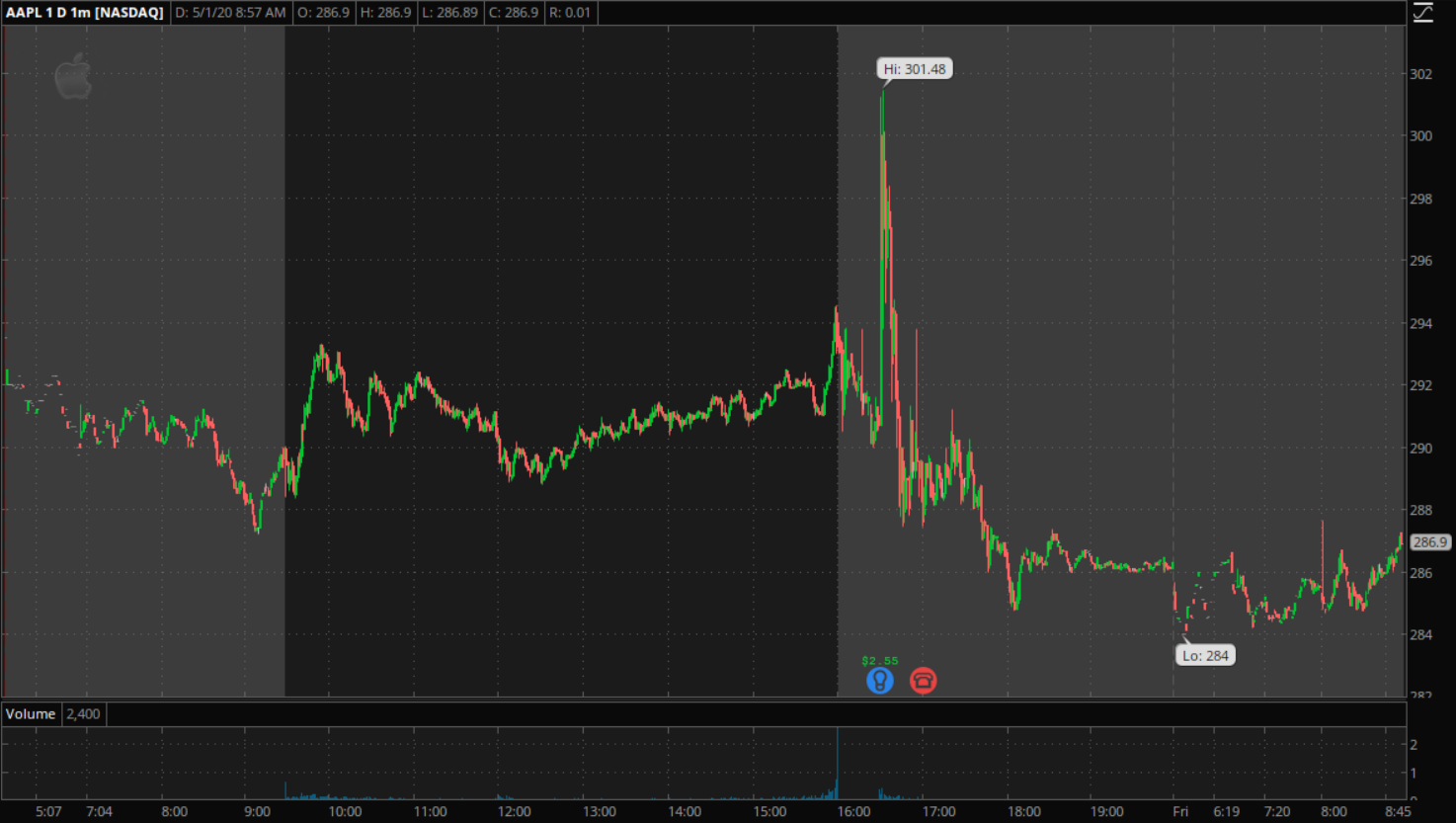
Task: Click the 294 price axis label
Action: (x=1420, y=323)
